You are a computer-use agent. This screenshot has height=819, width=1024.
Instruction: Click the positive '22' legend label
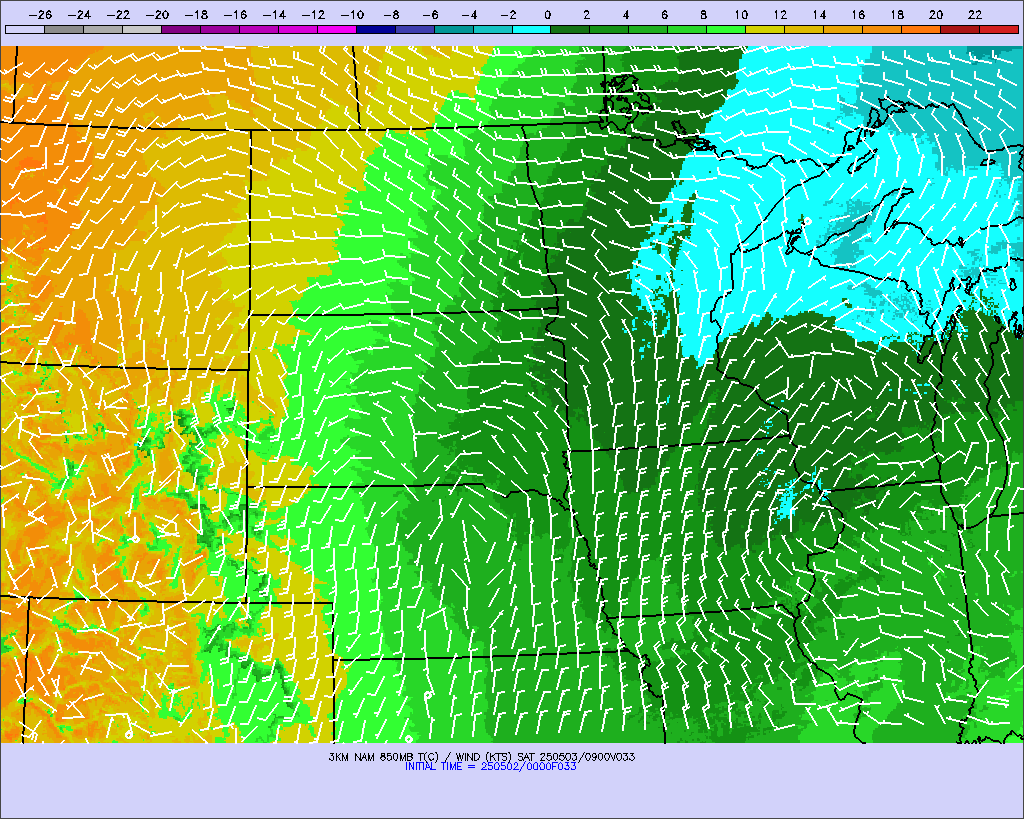tap(975, 14)
